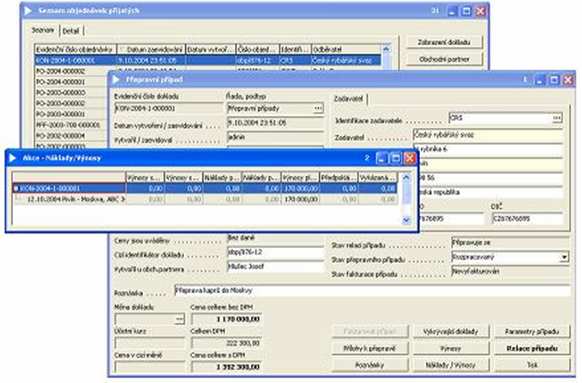Click the Vytvořil u obch. partnera field
Screen dimensions: 582x383
pyautogui.click(x=275, y=267)
